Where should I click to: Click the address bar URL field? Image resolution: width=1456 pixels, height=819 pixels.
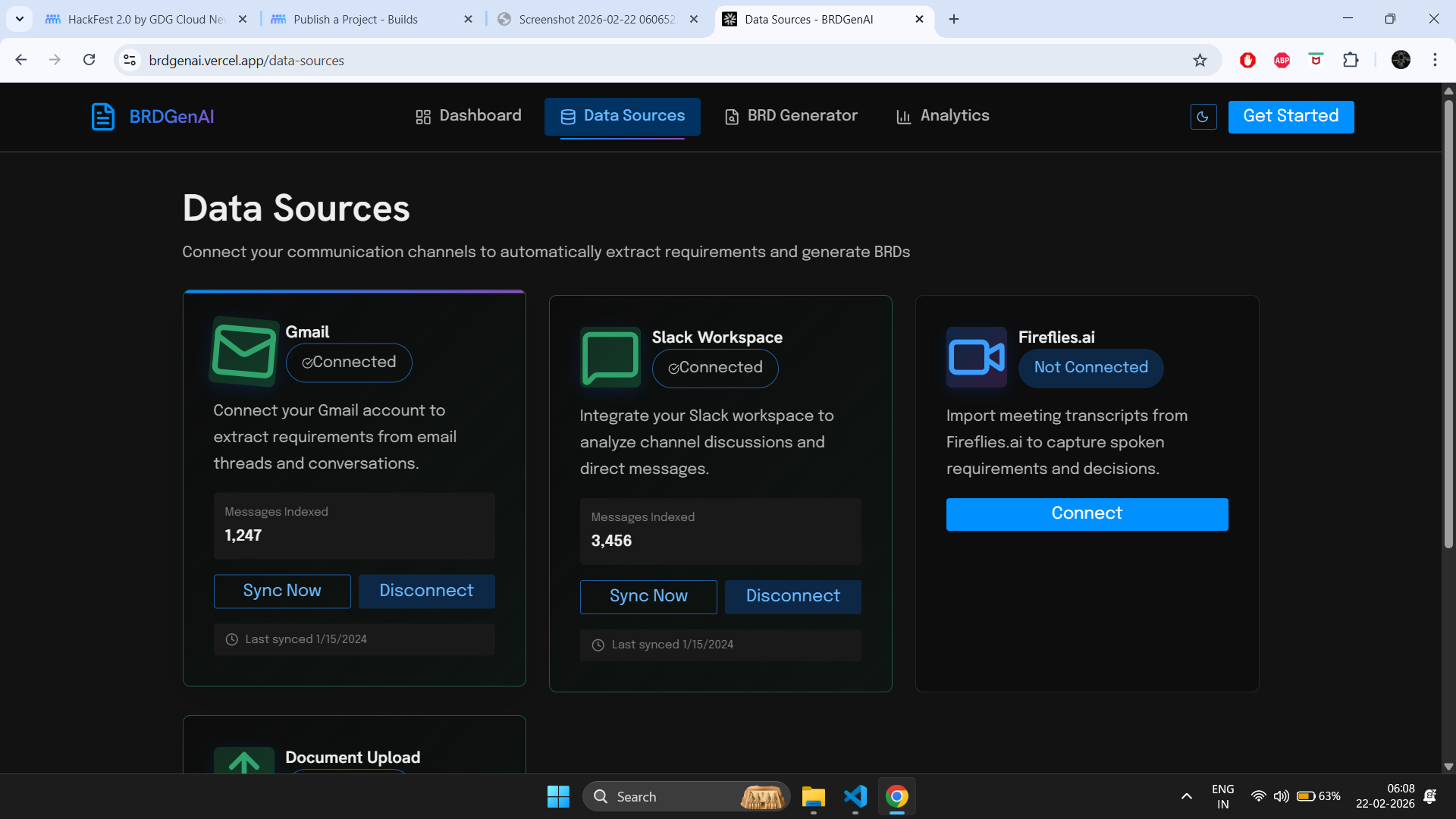pyautogui.click(x=667, y=60)
